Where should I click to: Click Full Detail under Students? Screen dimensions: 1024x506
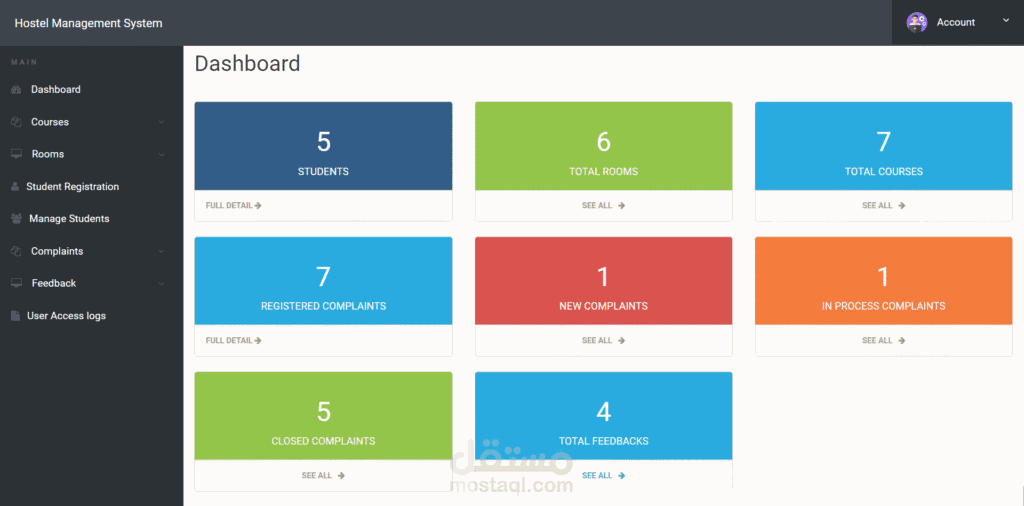(229, 205)
